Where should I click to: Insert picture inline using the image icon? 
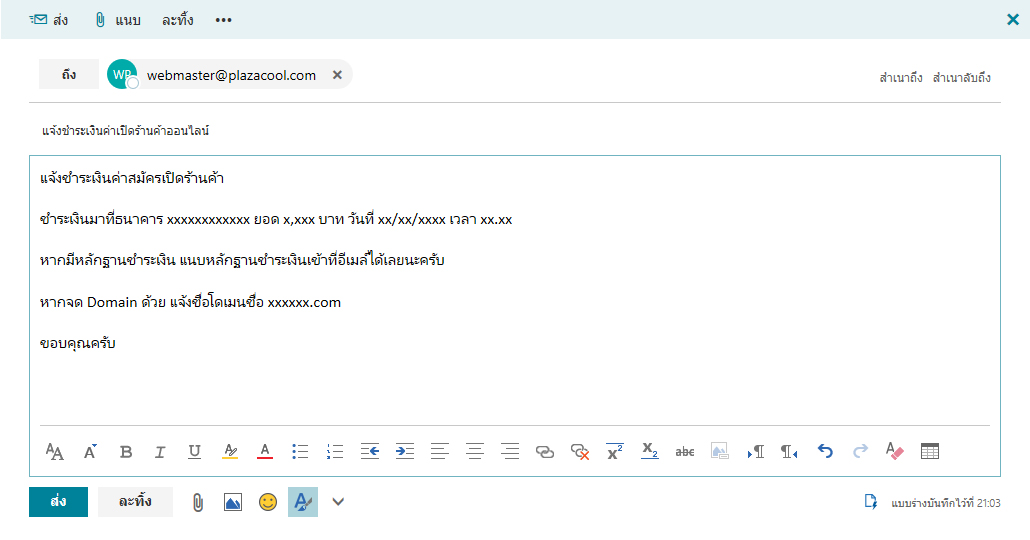coord(233,502)
